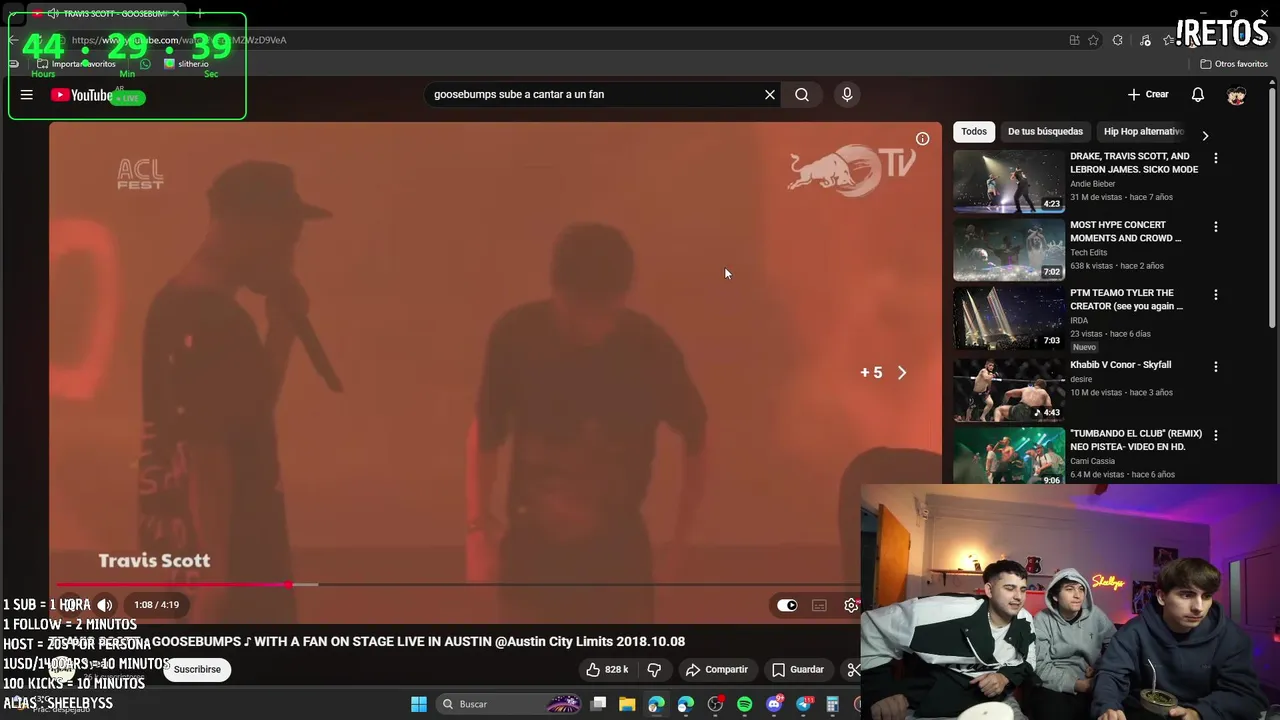Open options for the SICKO MODE video

1216,159
